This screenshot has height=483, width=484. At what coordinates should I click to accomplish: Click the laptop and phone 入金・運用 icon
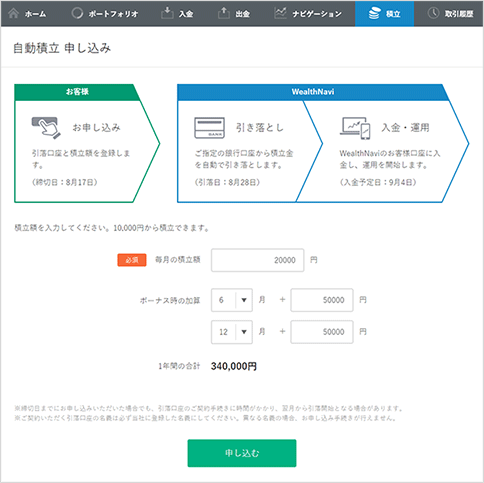tap(355, 128)
